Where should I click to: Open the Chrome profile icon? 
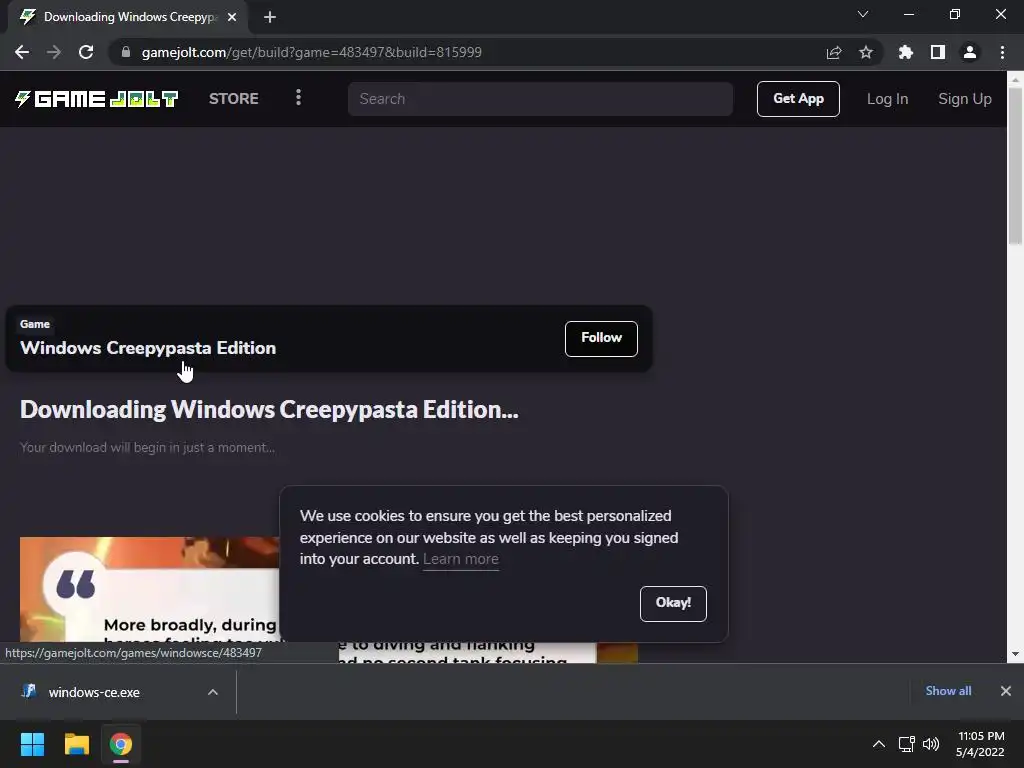(x=970, y=52)
